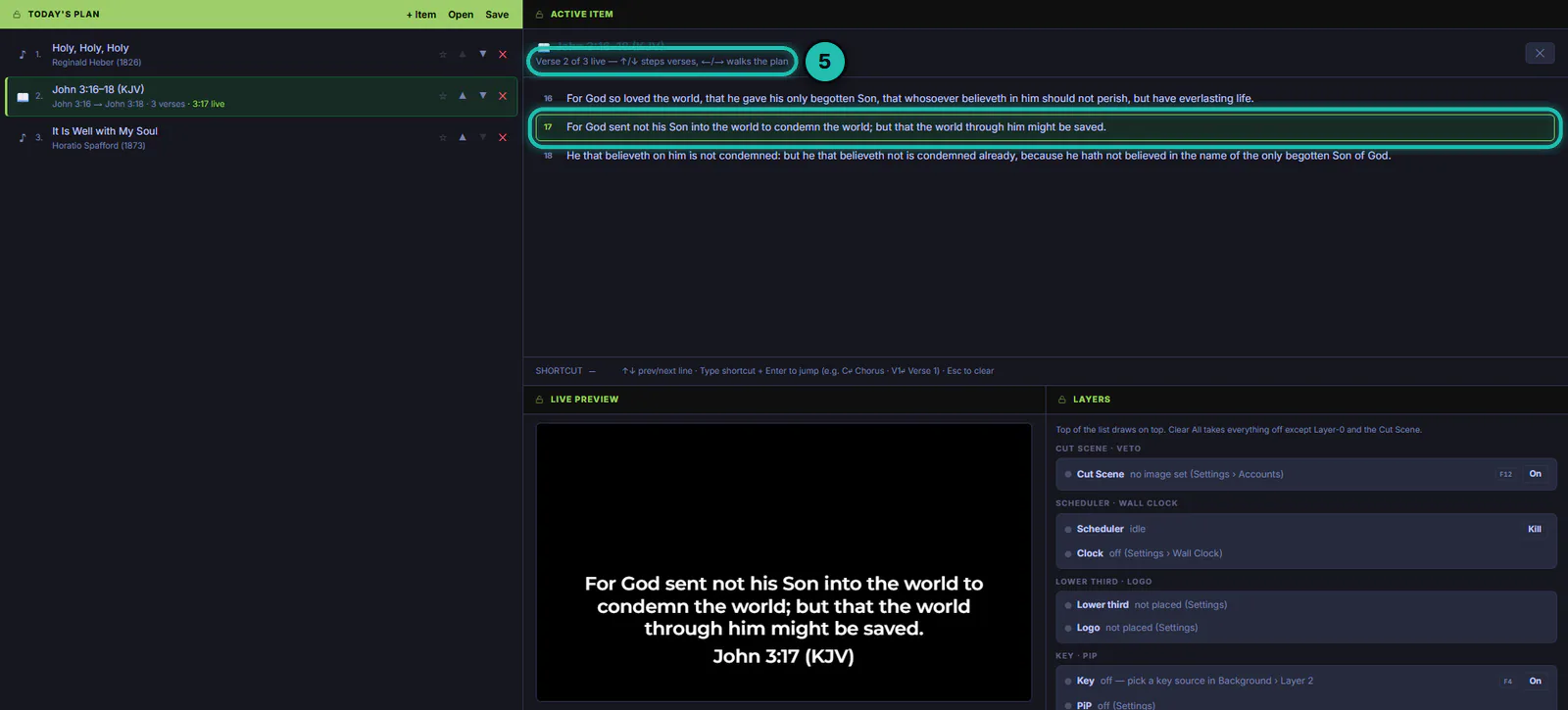Select the Holy, Holy, Holy plan item
This screenshot has width=1568, height=710.
point(261,55)
